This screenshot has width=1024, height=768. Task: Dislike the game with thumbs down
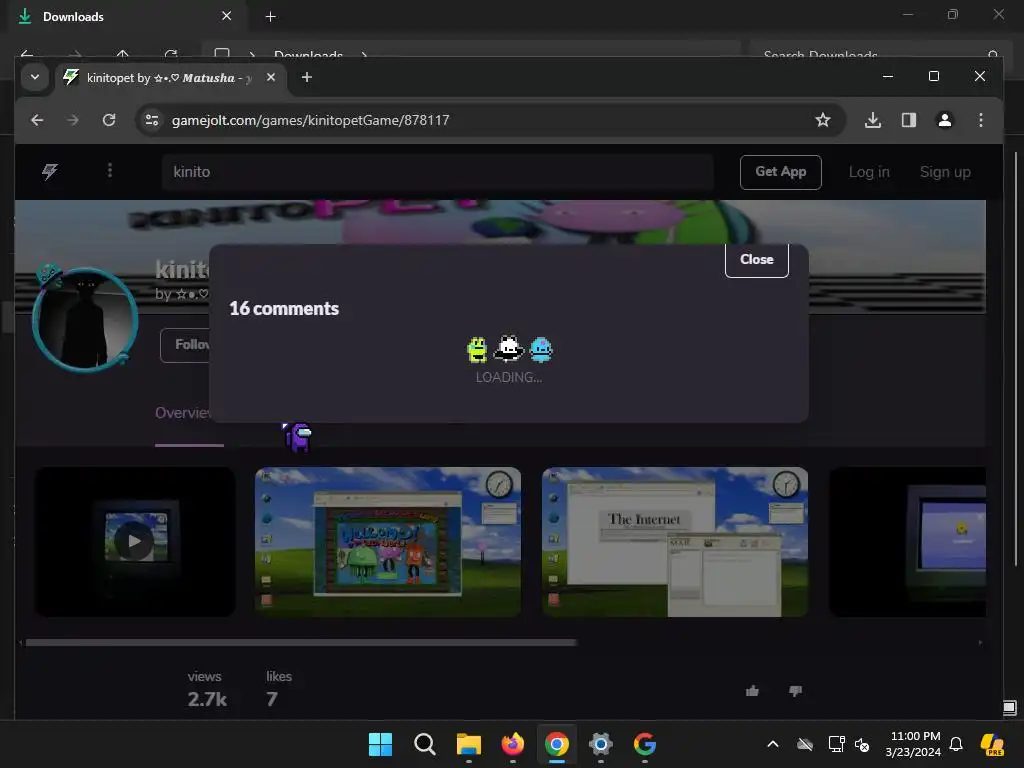click(x=795, y=691)
